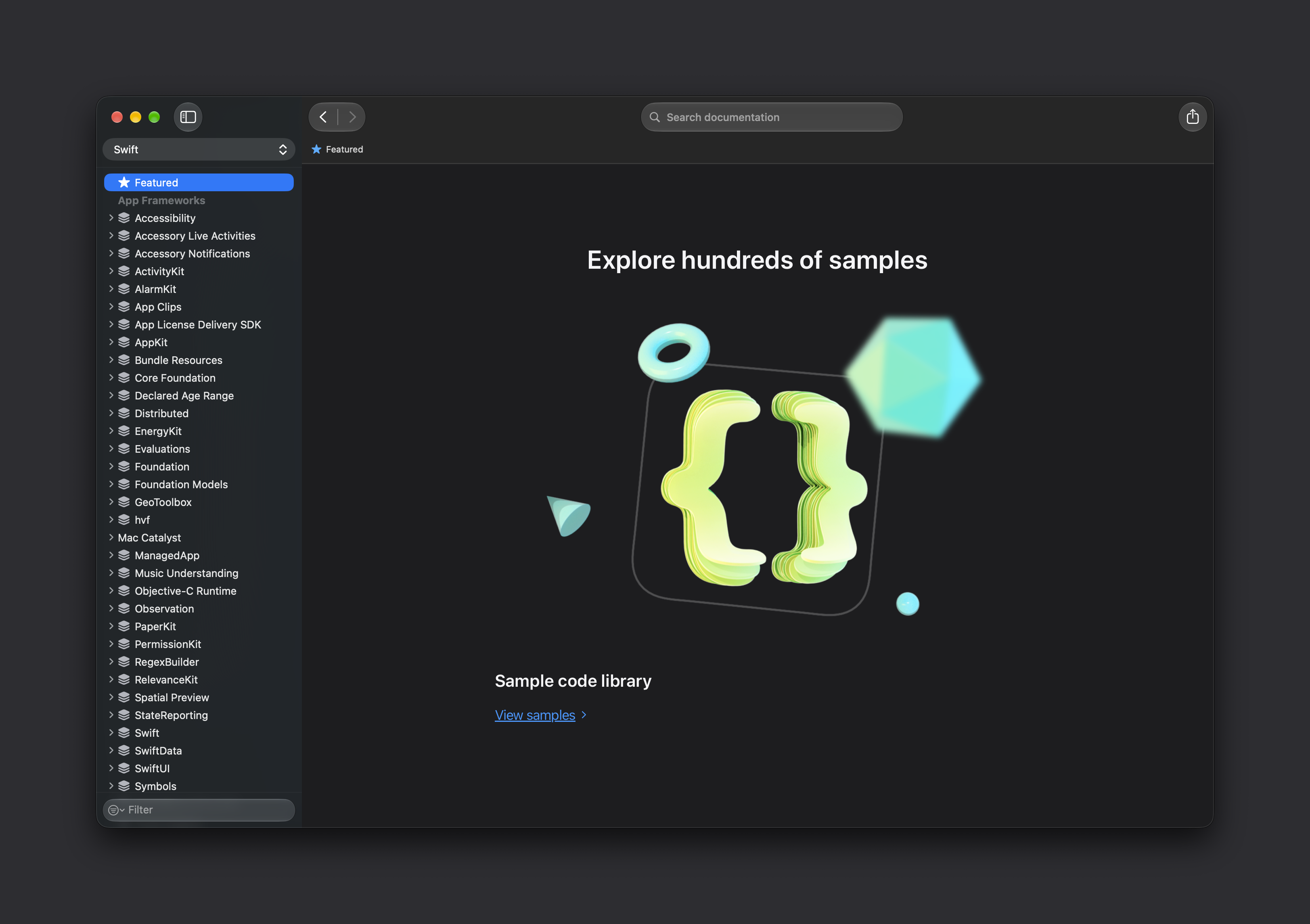Select Featured in the sidebar
1310x924 pixels.
point(199,182)
